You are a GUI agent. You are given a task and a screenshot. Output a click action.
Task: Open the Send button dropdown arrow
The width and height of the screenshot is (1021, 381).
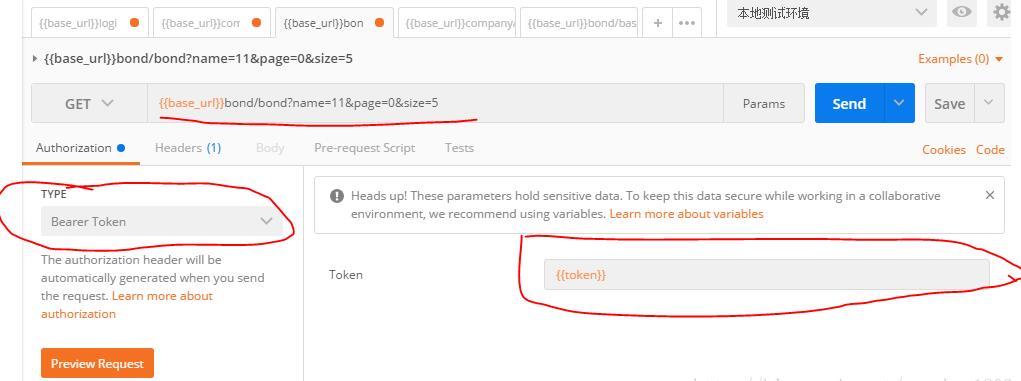click(x=899, y=103)
